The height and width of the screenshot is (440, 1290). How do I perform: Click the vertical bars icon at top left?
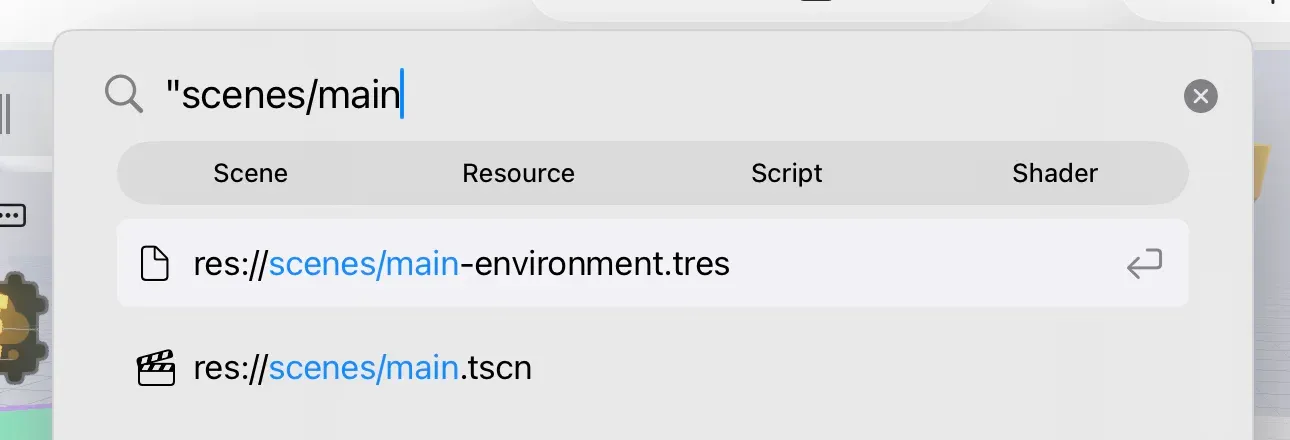pyautogui.click(x=5, y=115)
